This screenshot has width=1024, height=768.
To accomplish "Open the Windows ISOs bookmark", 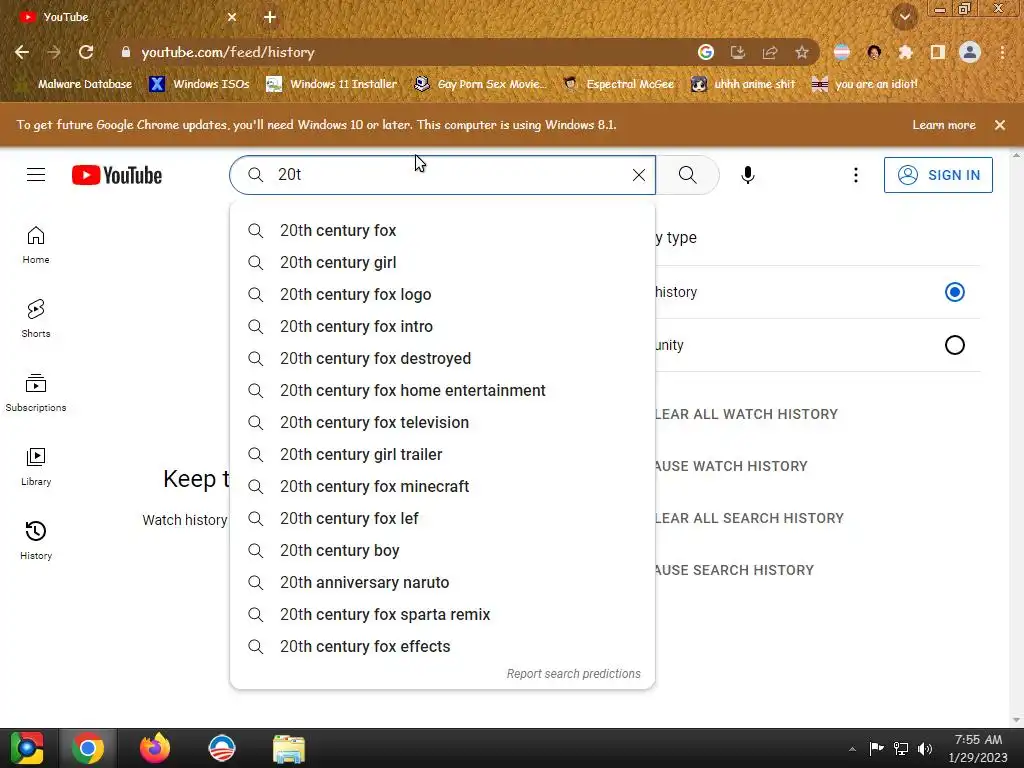I will coord(200,84).
